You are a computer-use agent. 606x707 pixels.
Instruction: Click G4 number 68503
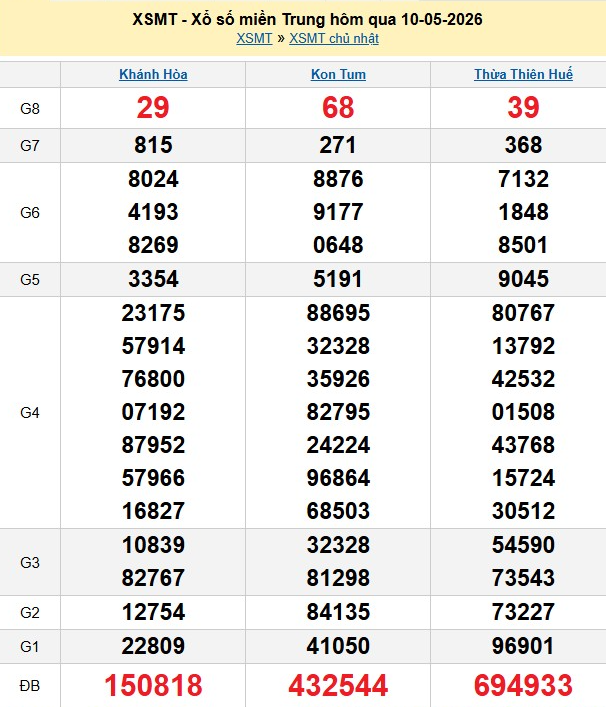338,511
